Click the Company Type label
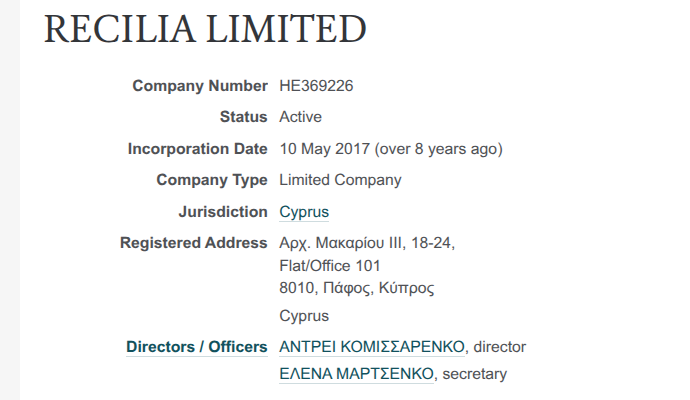 pos(211,180)
